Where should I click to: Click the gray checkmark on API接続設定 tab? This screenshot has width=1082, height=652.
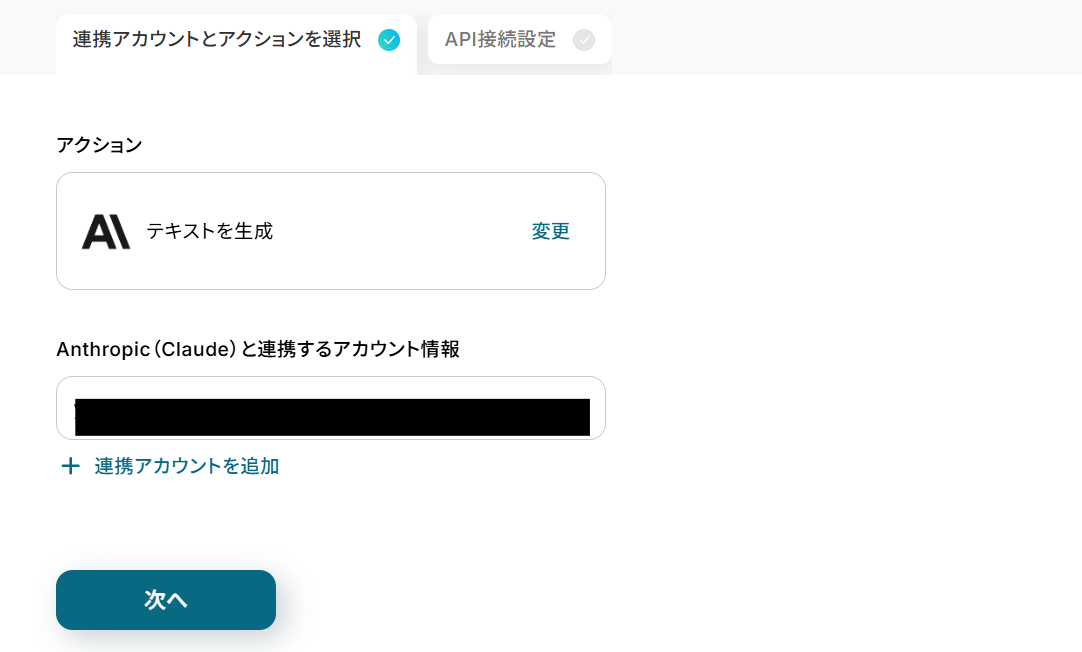click(x=584, y=40)
